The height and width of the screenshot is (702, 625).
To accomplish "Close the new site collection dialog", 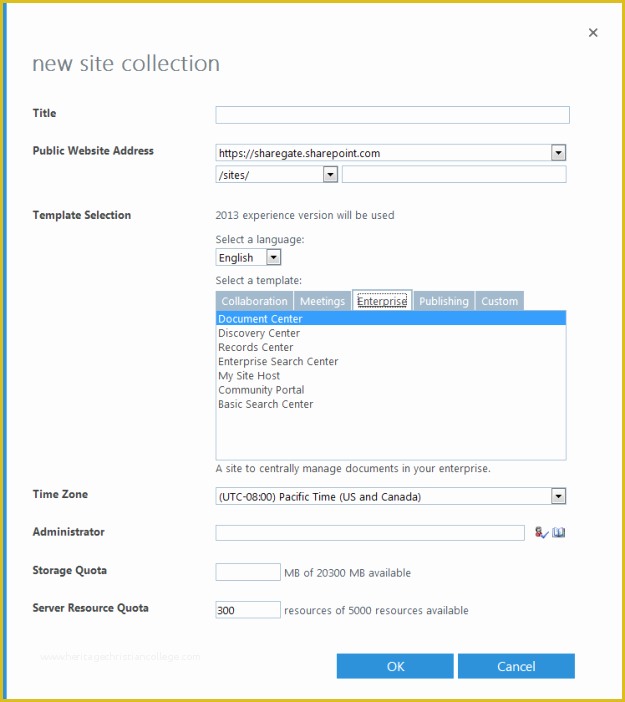I will (593, 33).
